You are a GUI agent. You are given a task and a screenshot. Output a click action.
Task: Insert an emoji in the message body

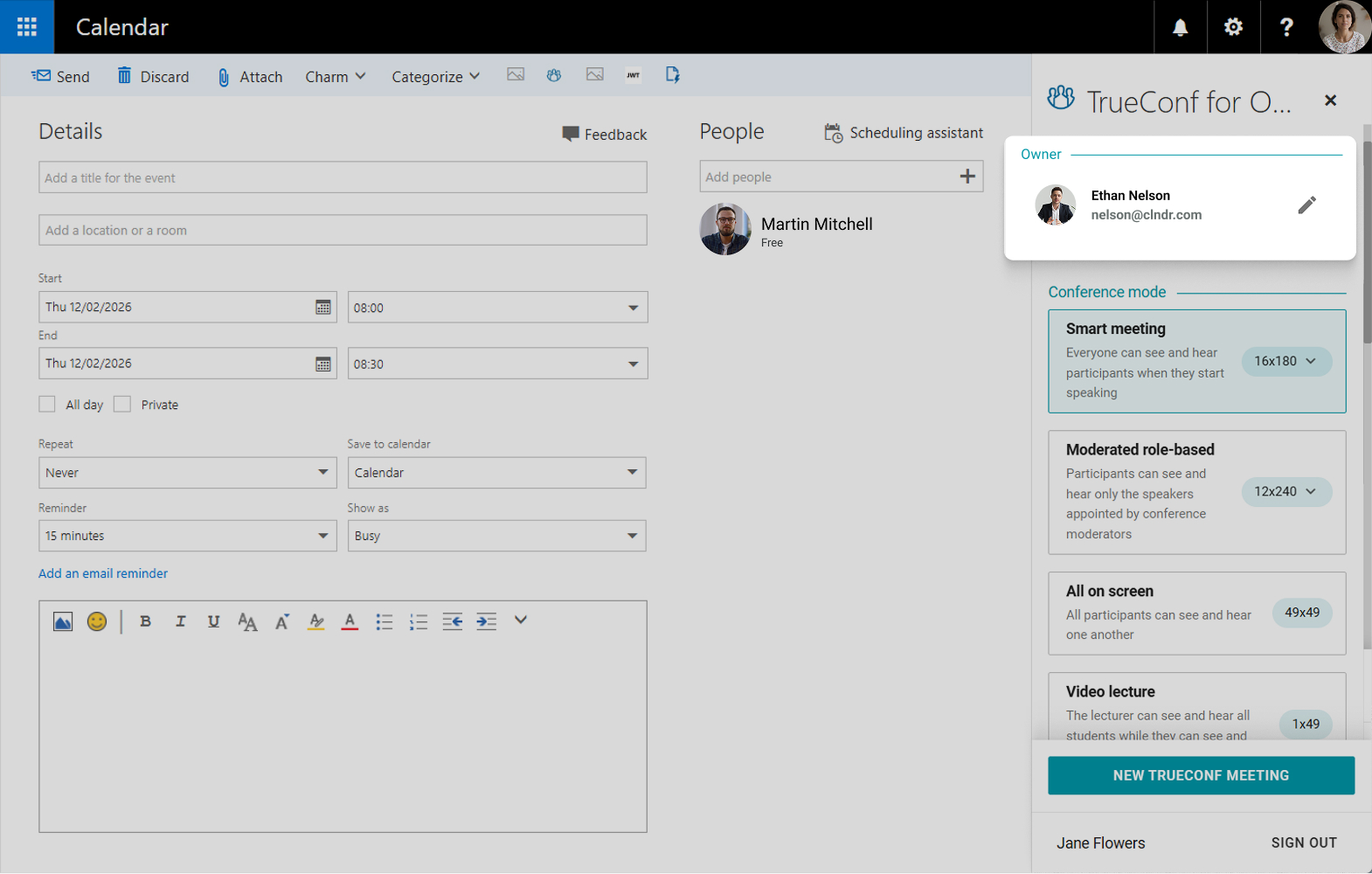coord(97,621)
